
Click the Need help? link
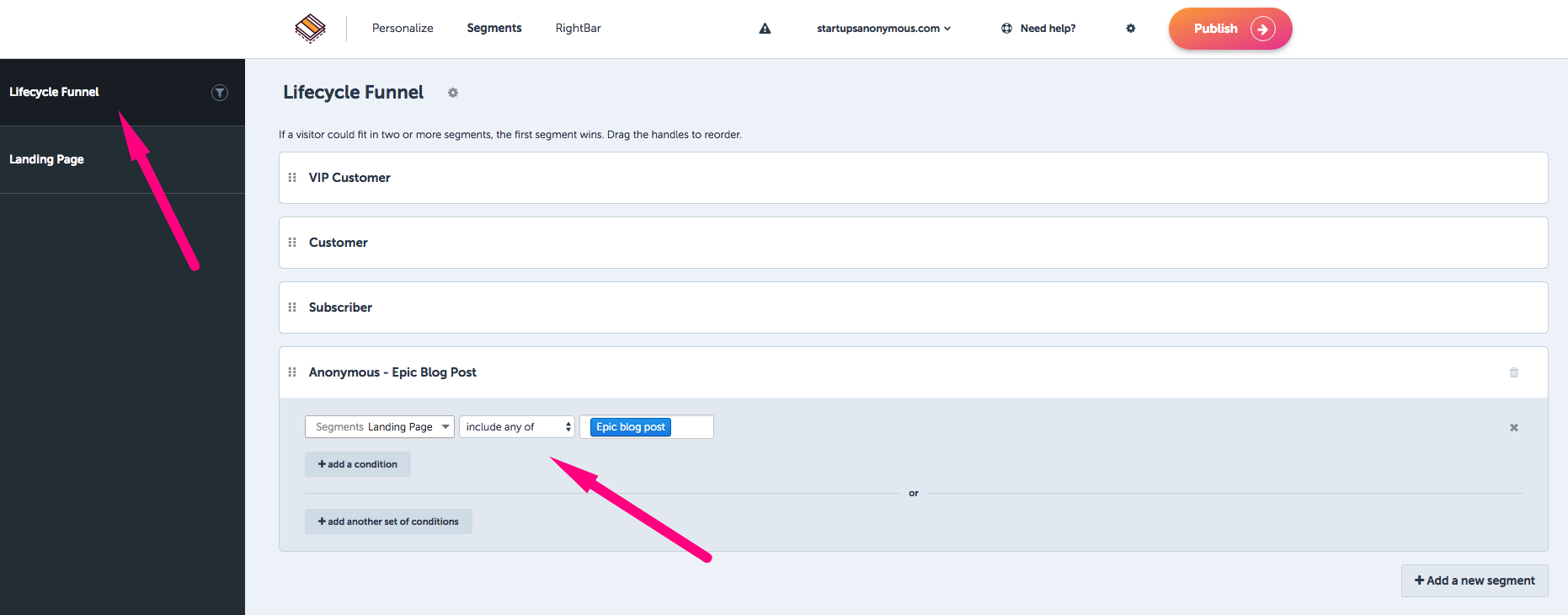(1048, 29)
